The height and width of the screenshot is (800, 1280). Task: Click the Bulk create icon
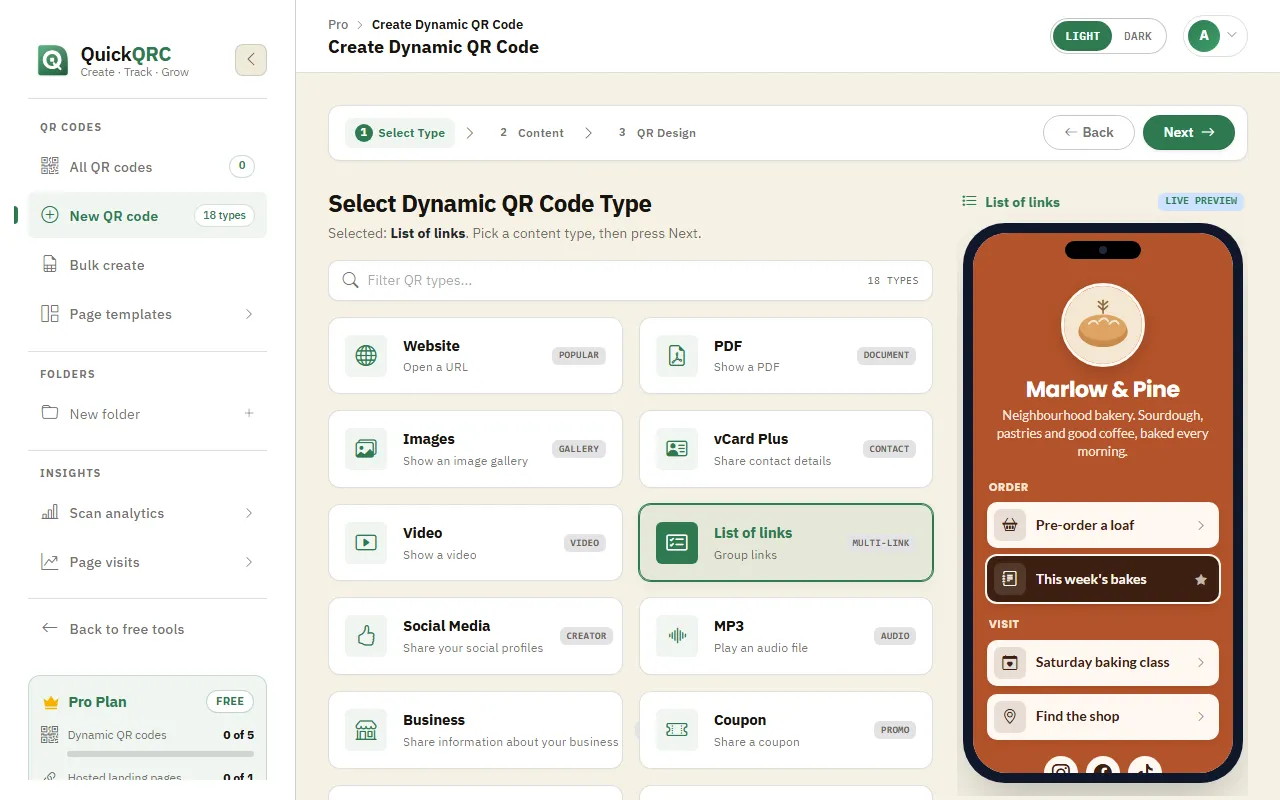tap(49, 265)
